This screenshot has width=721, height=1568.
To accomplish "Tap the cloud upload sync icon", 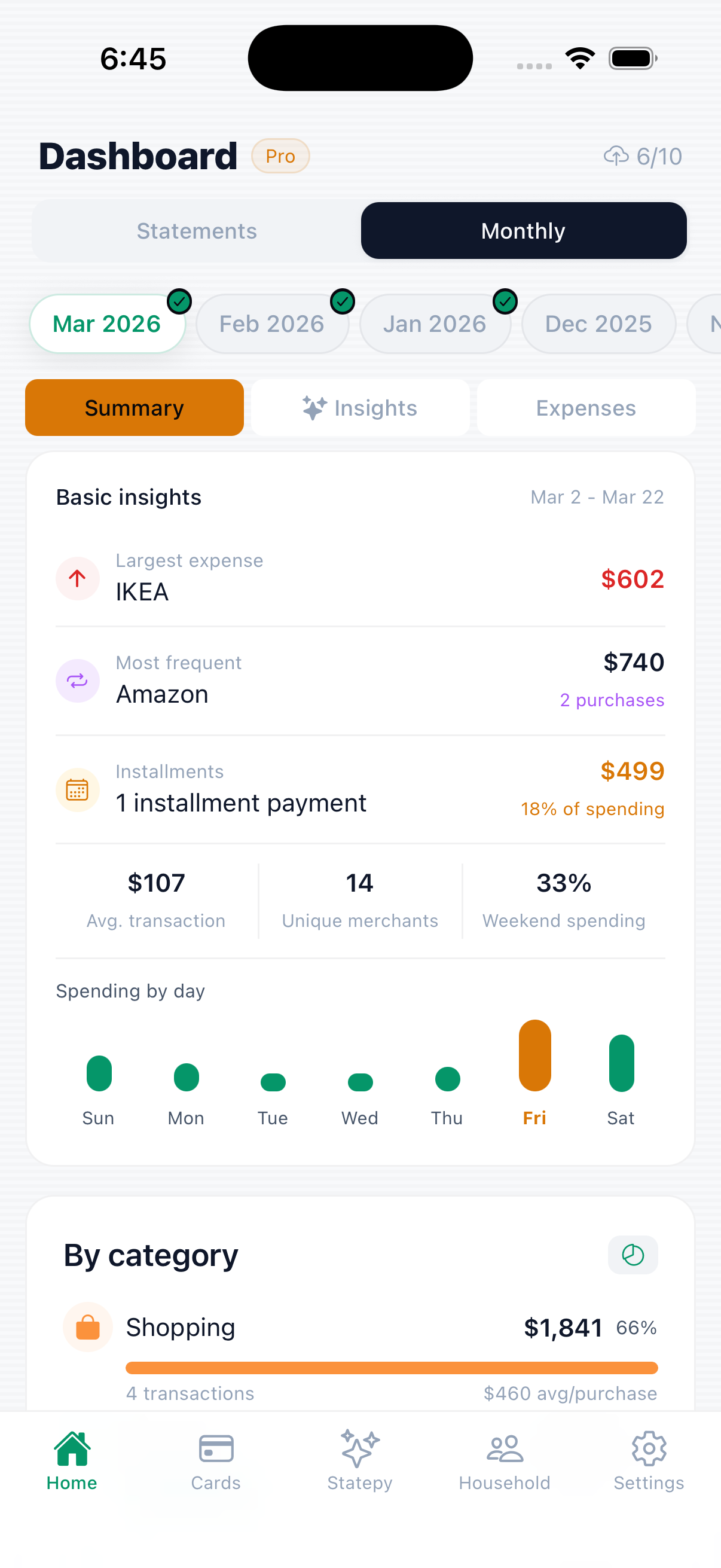I will click(616, 156).
